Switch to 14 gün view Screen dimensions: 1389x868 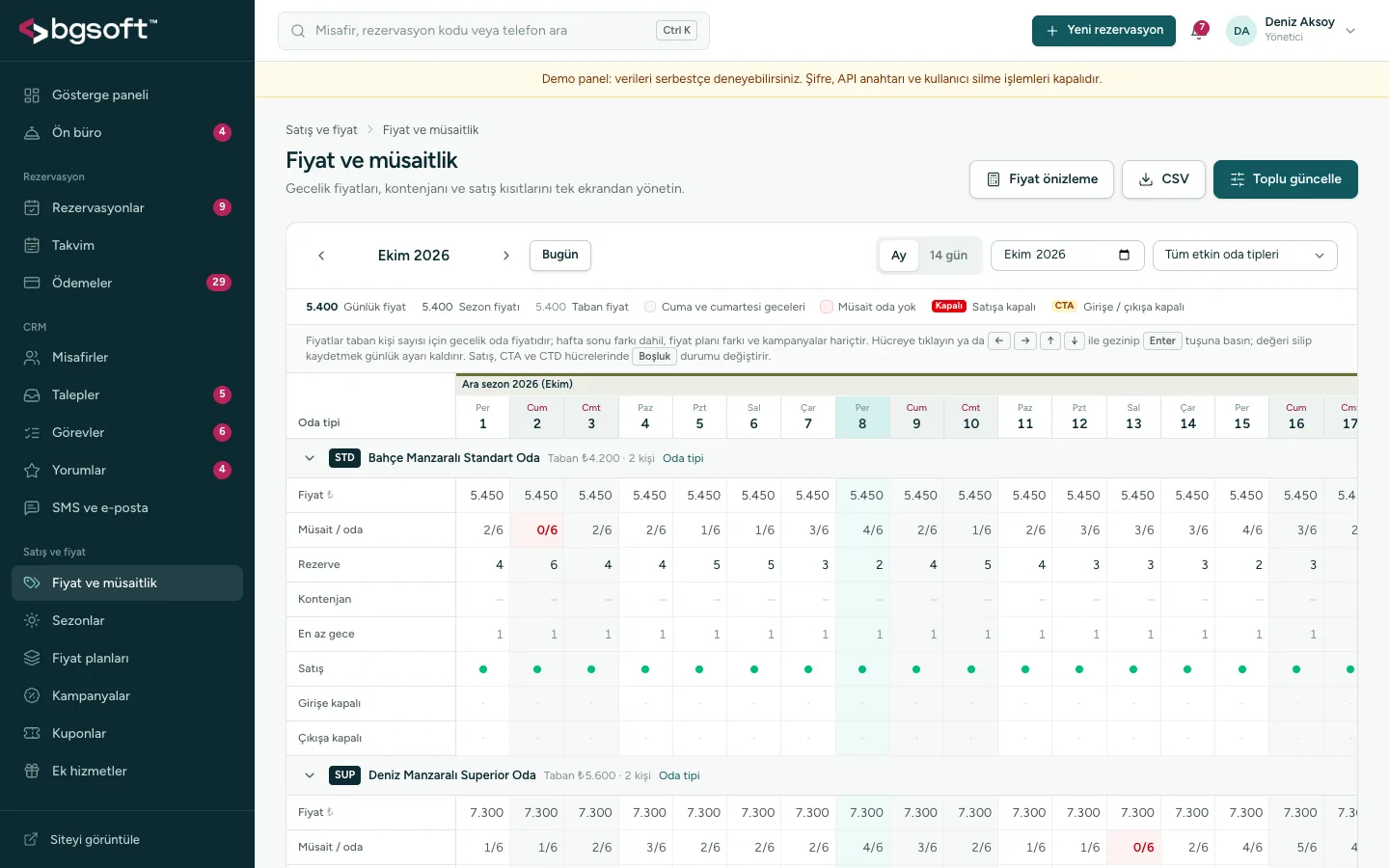tap(948, 256)
